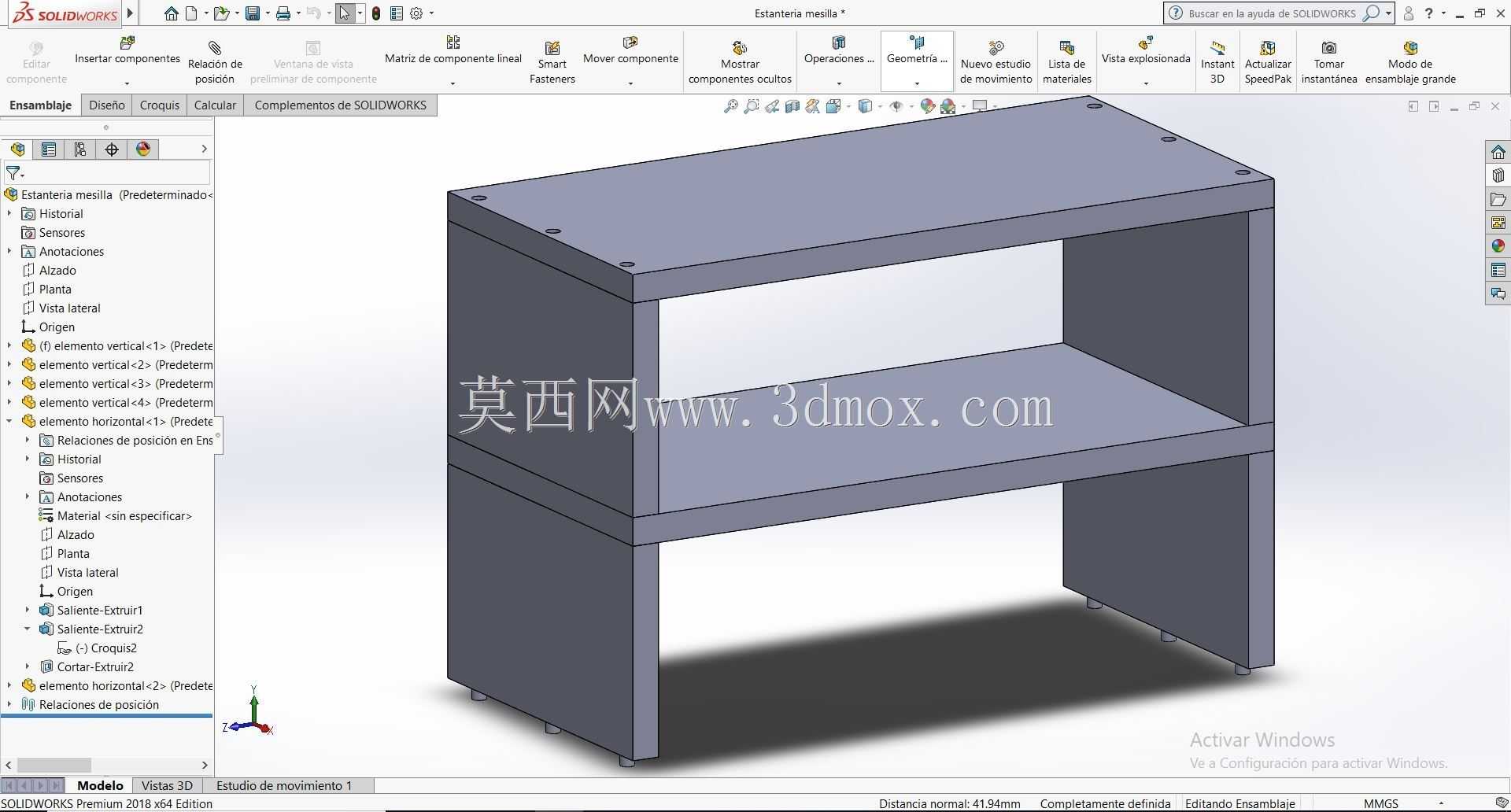Click the Rebuild traffic light icon
The height and width of the screenshot is (812, 1511).
pyautogui.click(x=376, y=13)
